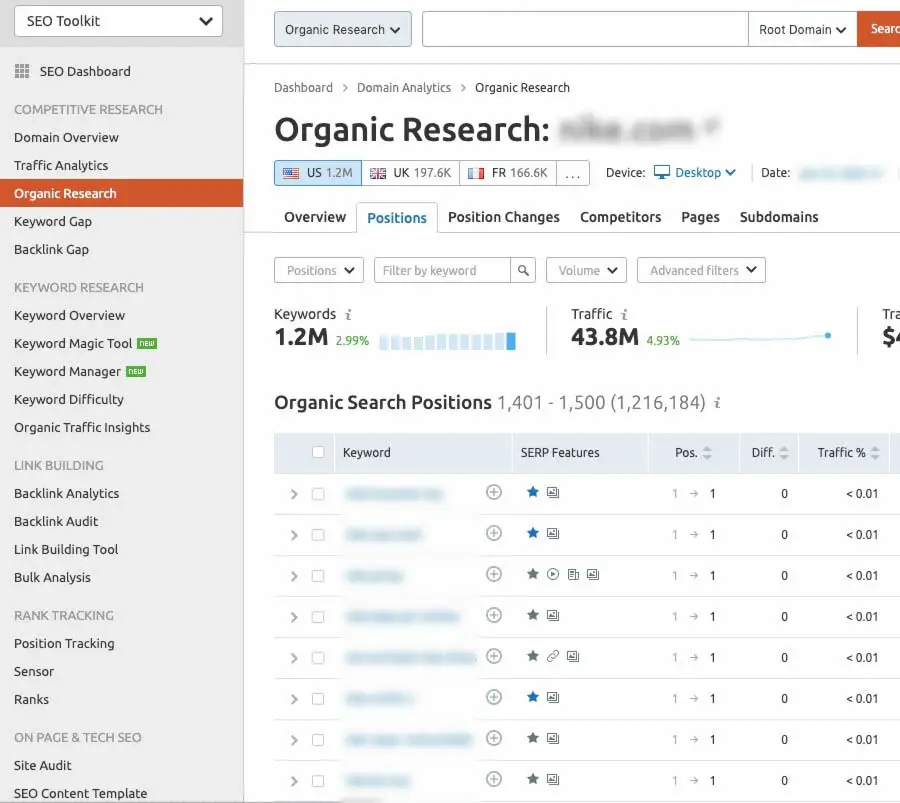Go to the Competitors tab
This screenshot has height=803, width=900.
[x=620, y=218]
